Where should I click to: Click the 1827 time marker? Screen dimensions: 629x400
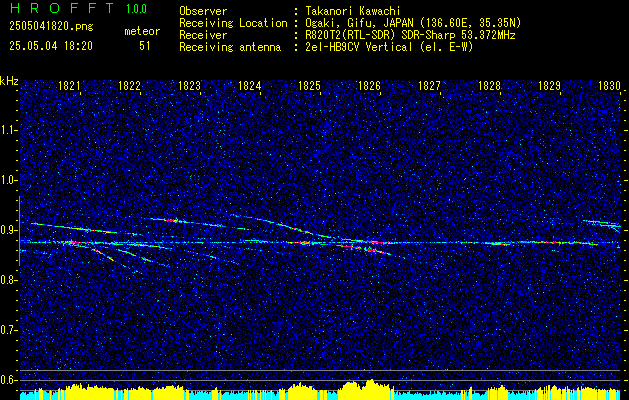point(429,85)
